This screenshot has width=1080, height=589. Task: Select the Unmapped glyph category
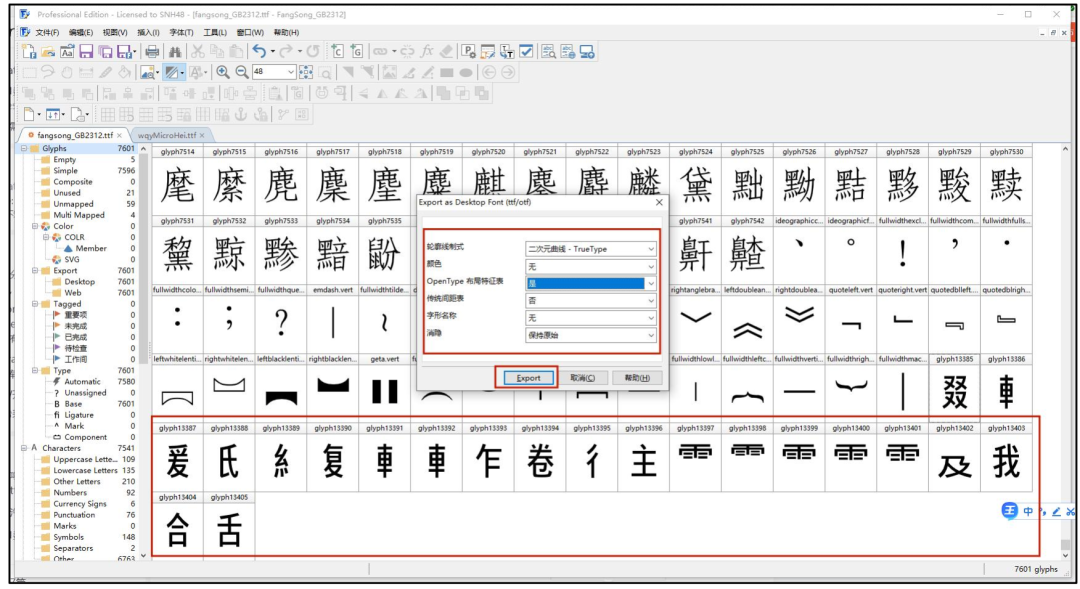tap(73, 204)
